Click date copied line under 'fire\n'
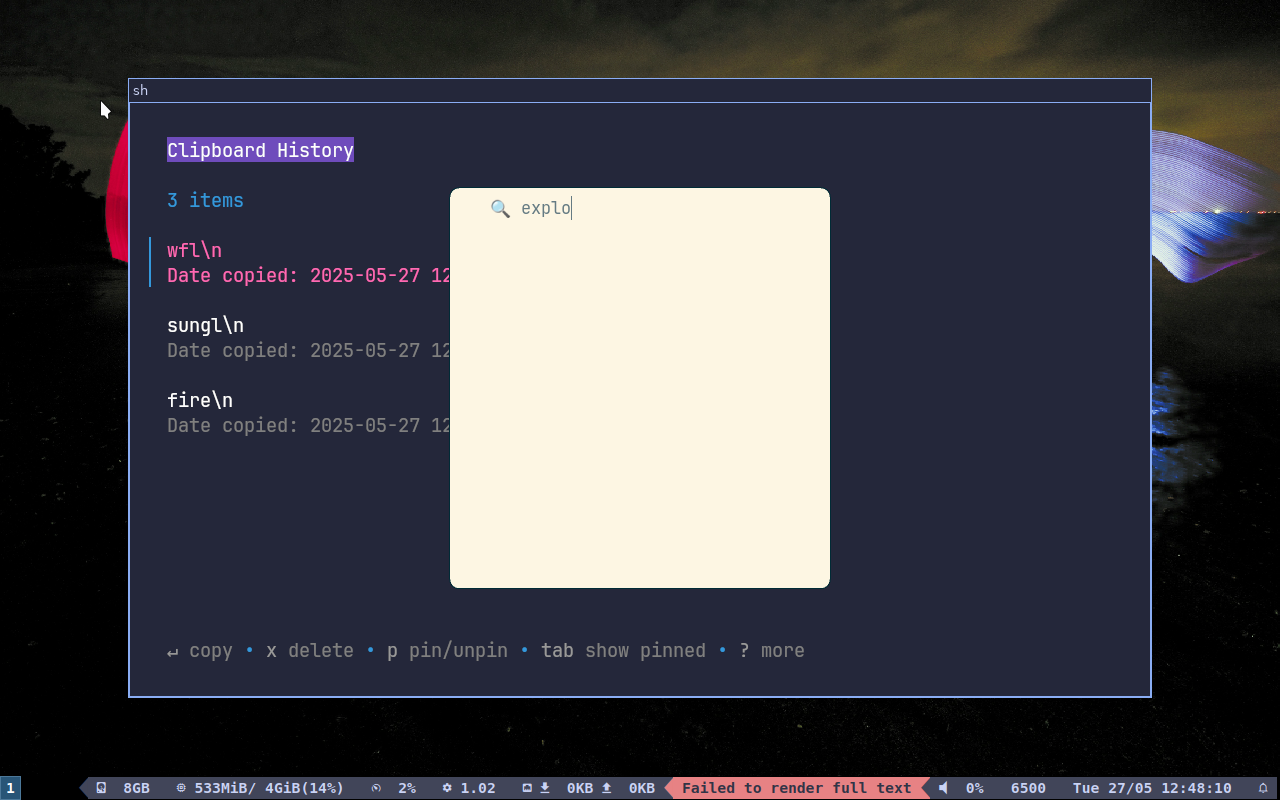 [308, 425]
